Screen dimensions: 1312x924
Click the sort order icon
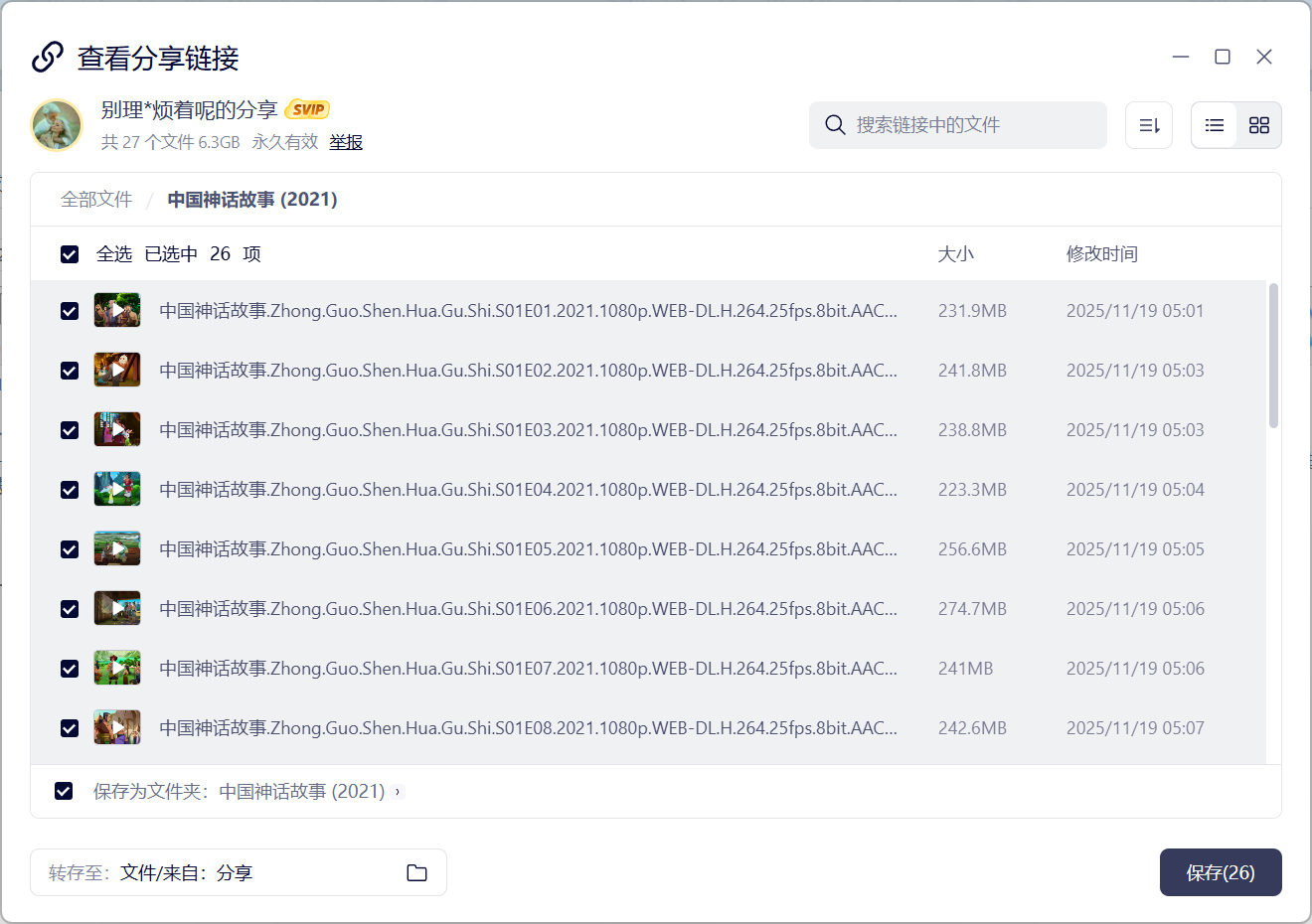[x=1149, y=125]
